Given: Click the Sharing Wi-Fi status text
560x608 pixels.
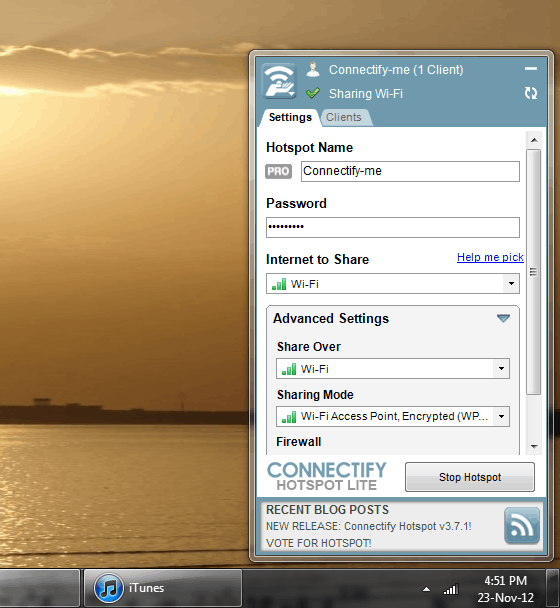Looking at the screenshot, I should click(x=366, y=93).
